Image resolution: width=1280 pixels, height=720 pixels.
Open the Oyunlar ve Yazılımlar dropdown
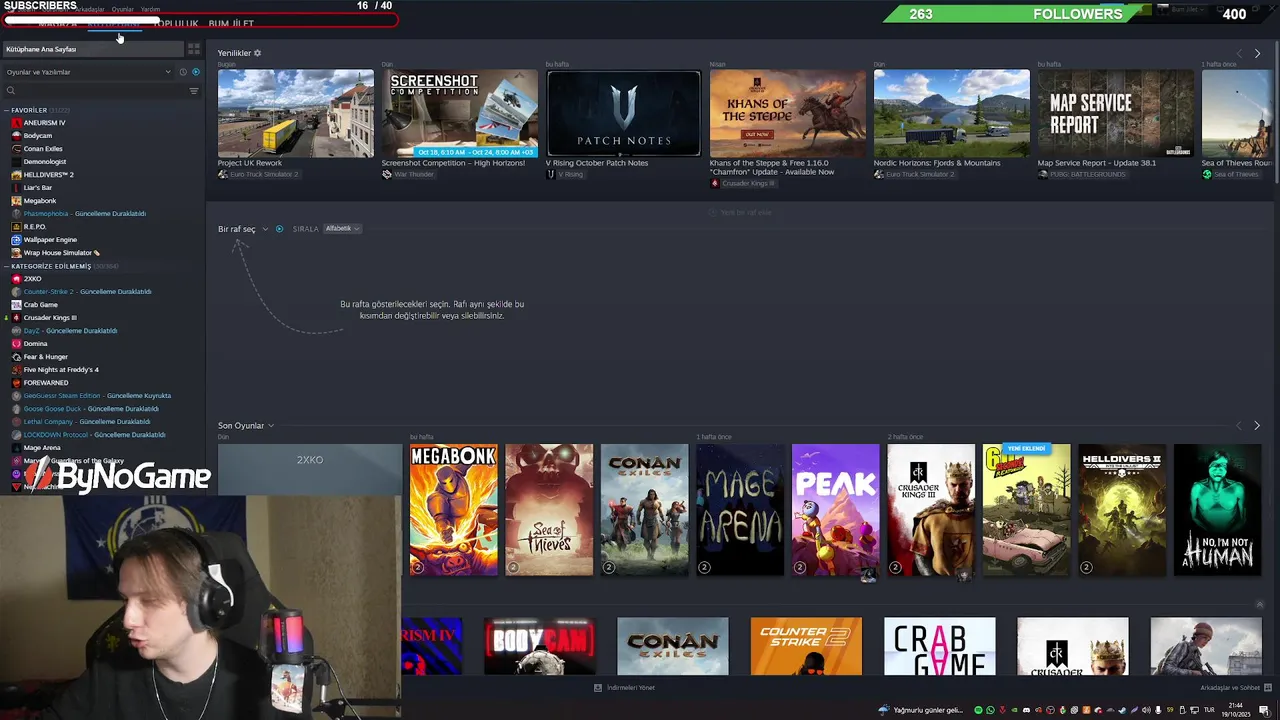pyautogui.click(x=88, y=72)
